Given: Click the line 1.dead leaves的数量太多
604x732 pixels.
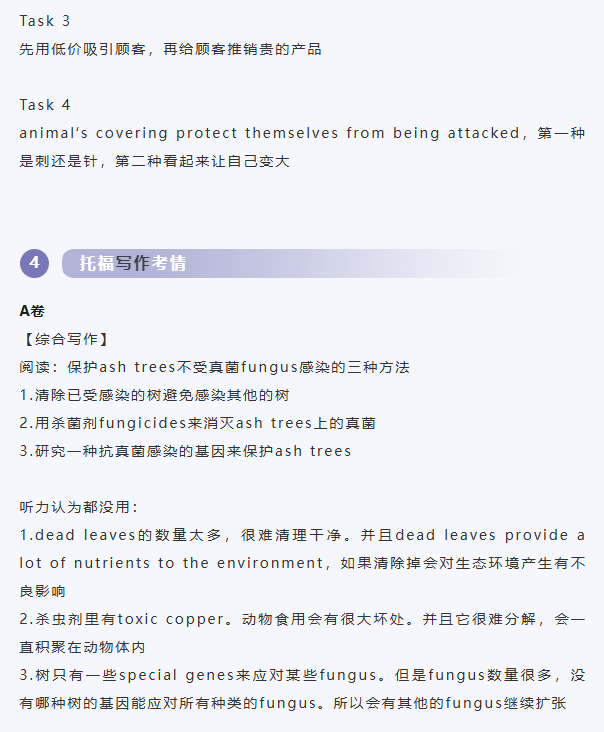Looking at the screenshot, I should (302, 535).
